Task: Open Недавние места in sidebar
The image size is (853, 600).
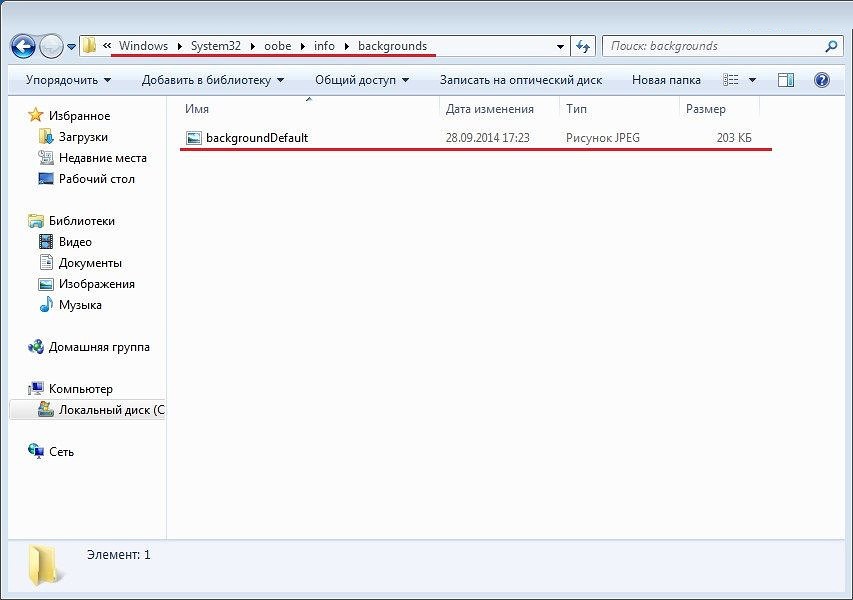Action: [x=103, y=158]
